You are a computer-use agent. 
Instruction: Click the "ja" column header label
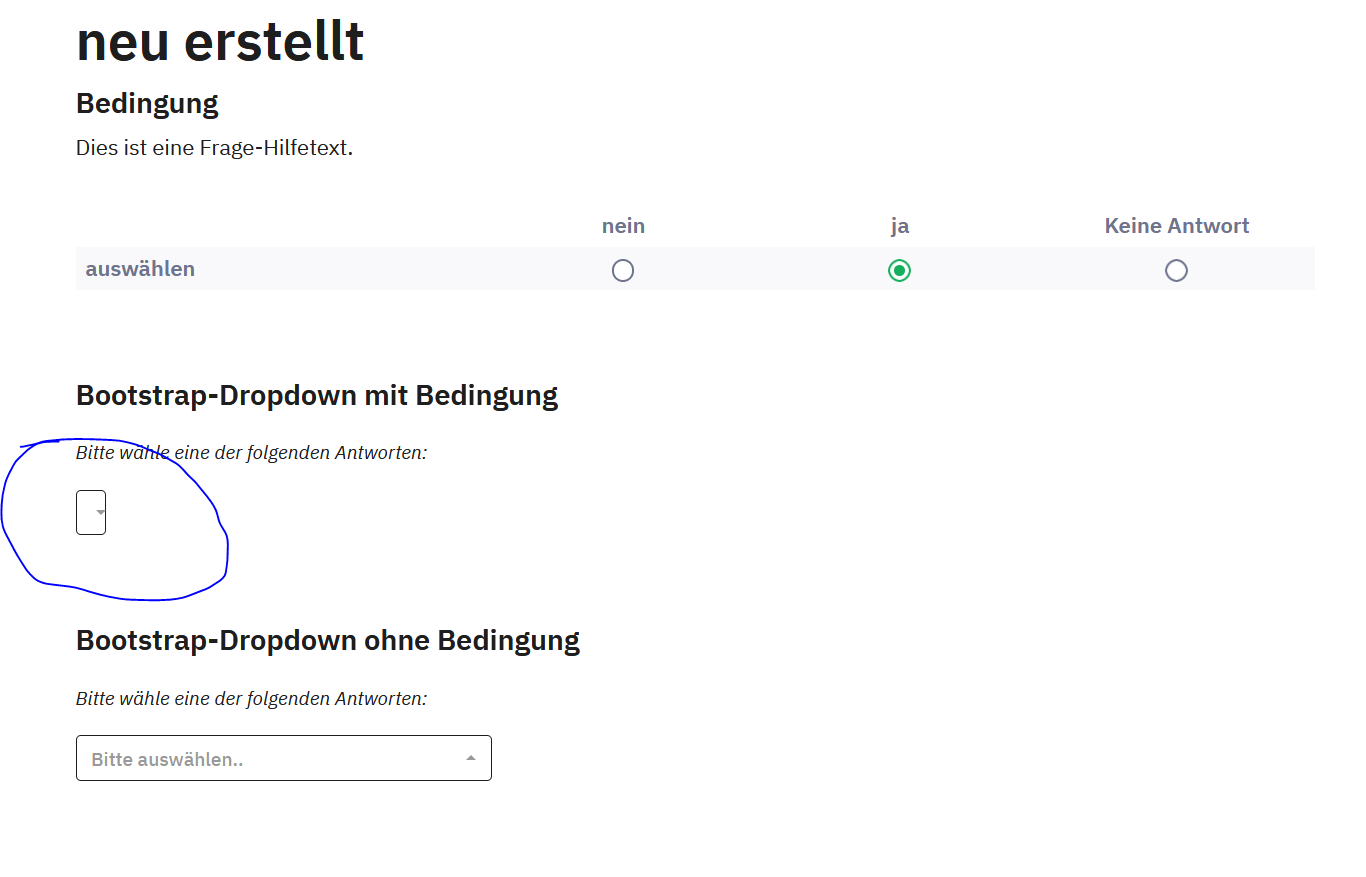point(900,226)
